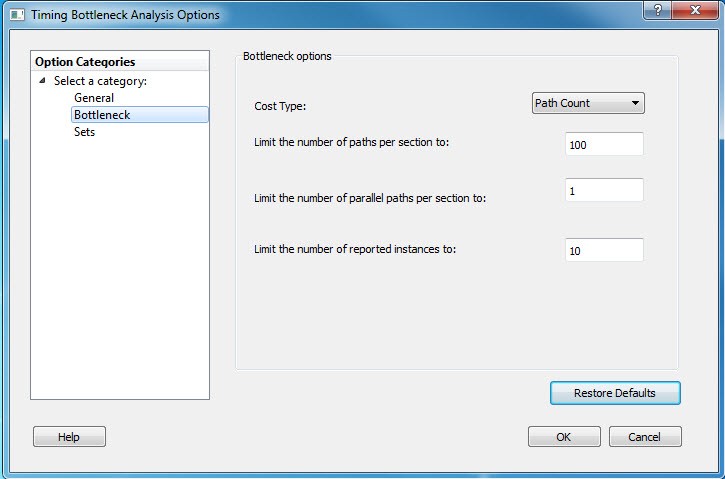Select the Bottleneck category in the tree
The image size is (725, 479).
pos(102,115)
